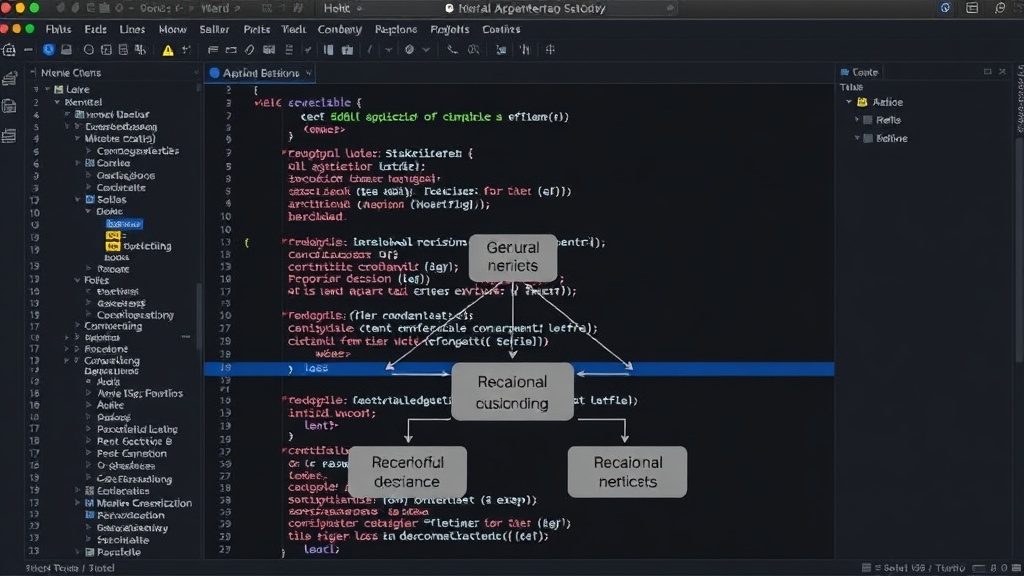The width and height of the screenshot is (1024, 576).
Task: Click the left tree panel scrollbar thumb
Action: [x=199, y=315]
